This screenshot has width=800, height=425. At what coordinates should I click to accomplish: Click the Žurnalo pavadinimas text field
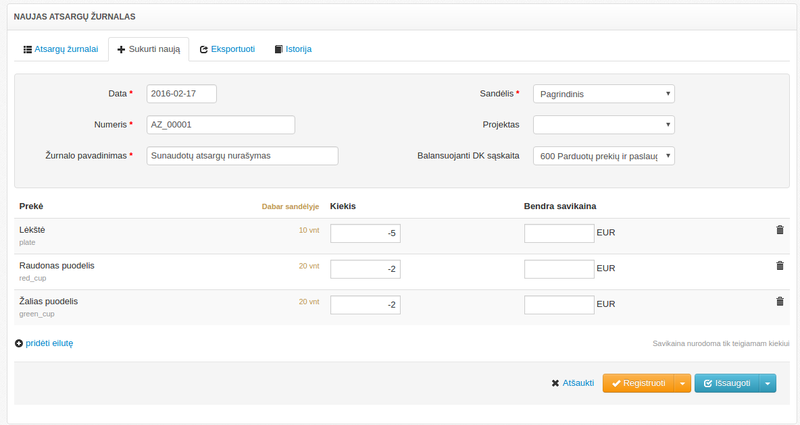tap(242, 156)
